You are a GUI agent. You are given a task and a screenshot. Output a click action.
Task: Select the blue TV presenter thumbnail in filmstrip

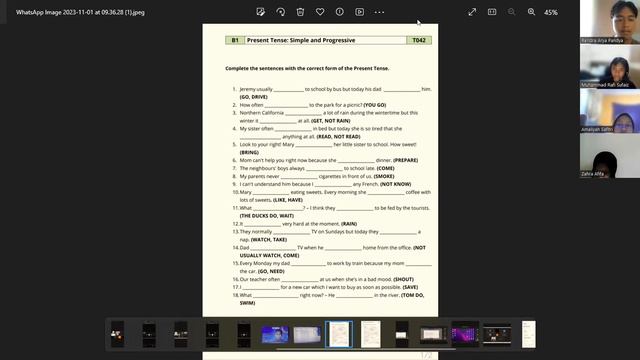(275, 334)
